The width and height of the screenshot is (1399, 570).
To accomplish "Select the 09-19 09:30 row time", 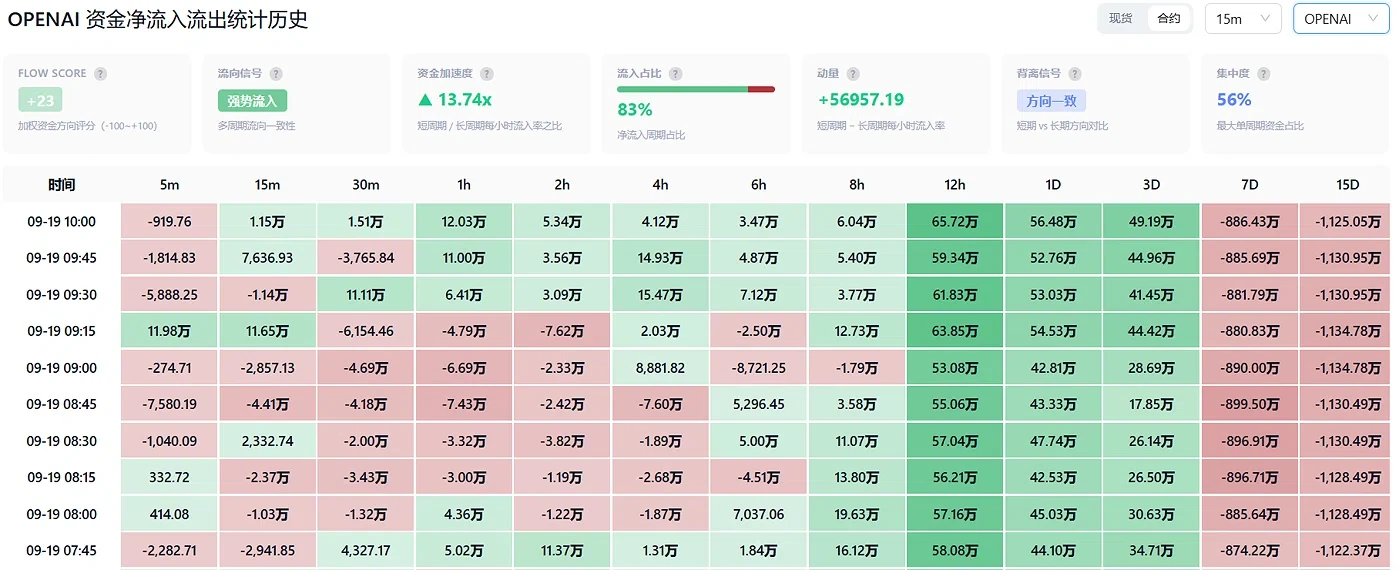I will (62, 295).
